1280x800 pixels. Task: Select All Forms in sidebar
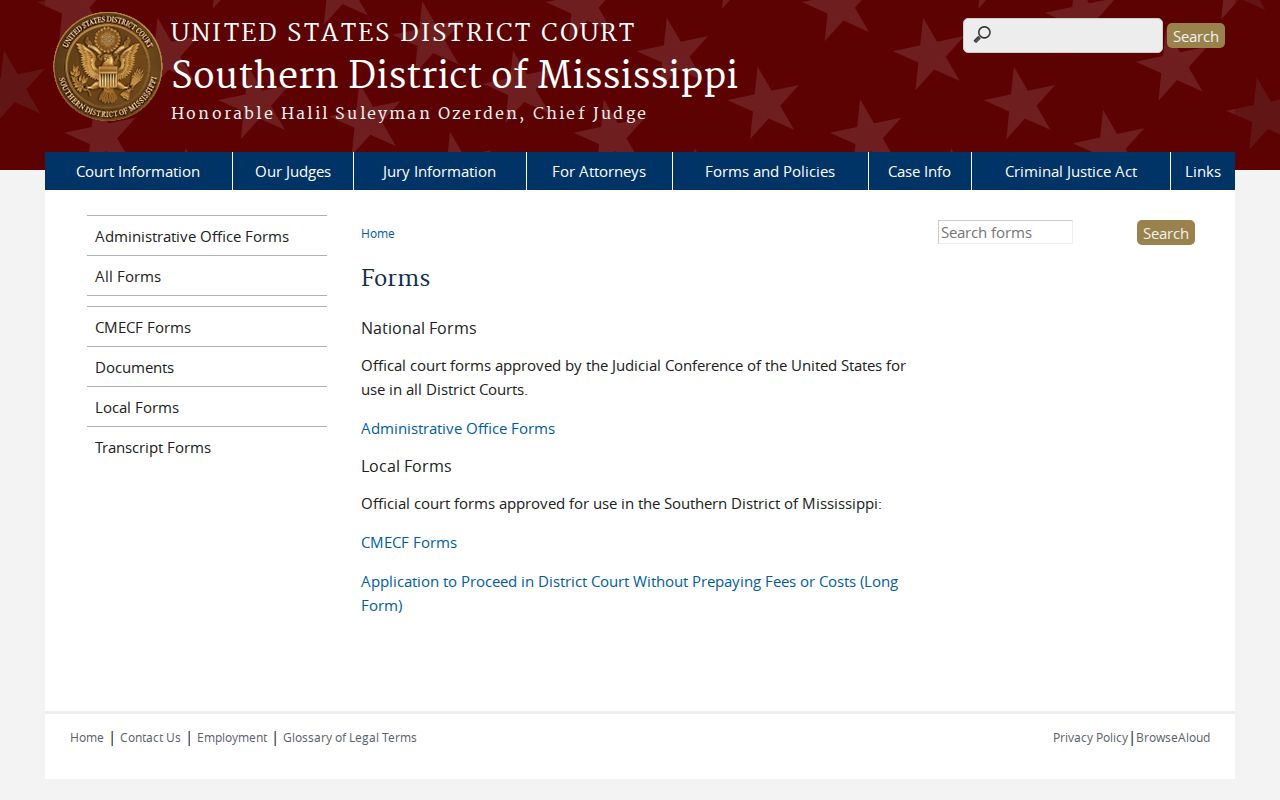pos(207,276)
